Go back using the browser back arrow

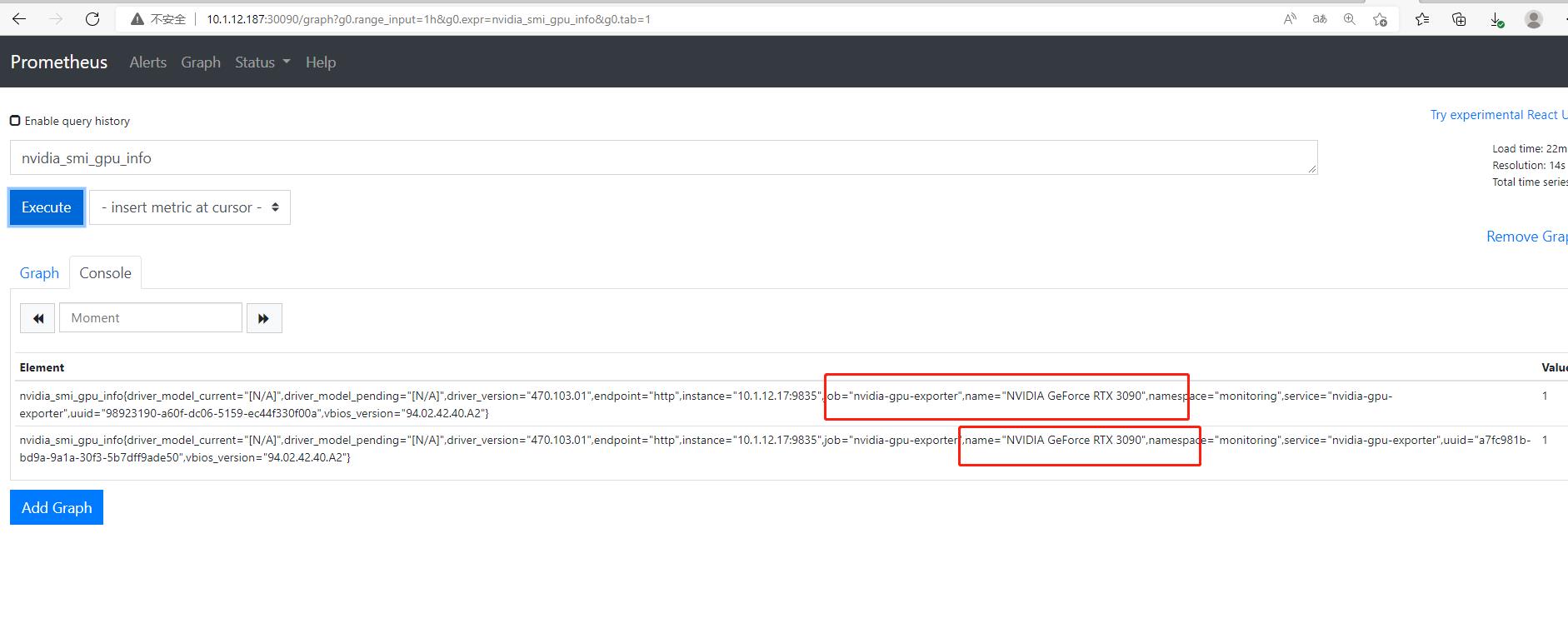click(19, 19)
